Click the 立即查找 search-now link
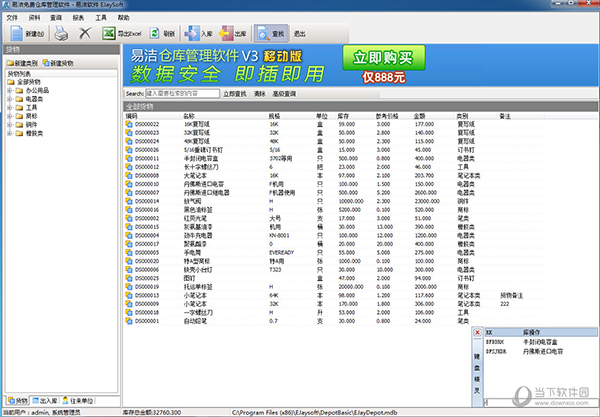Viewport: 600px width, 417px height. (x=235, y=94)
